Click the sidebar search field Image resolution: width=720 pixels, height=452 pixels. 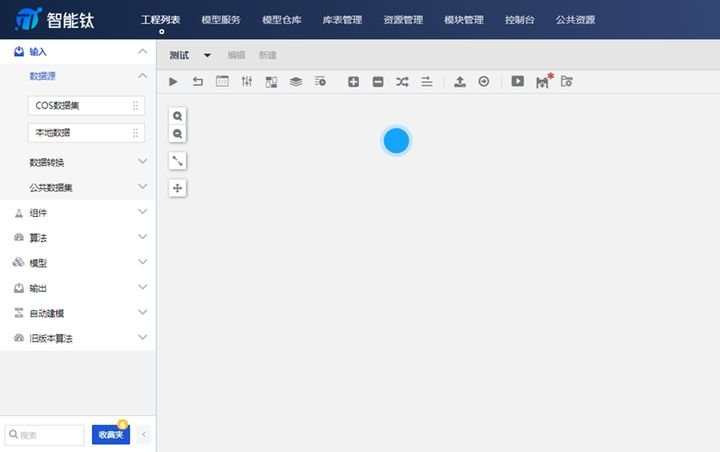[x=45, y=435]
